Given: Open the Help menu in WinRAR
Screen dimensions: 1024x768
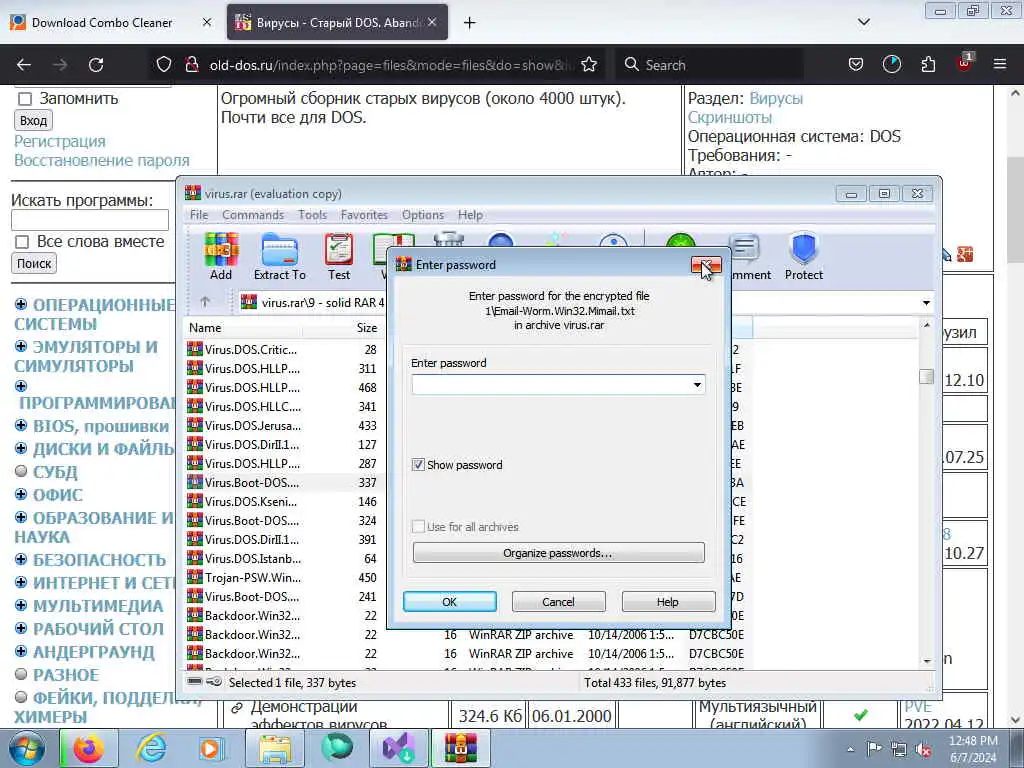Looking at the screenshot, I should pyautogui.click(x=470, y=215).
